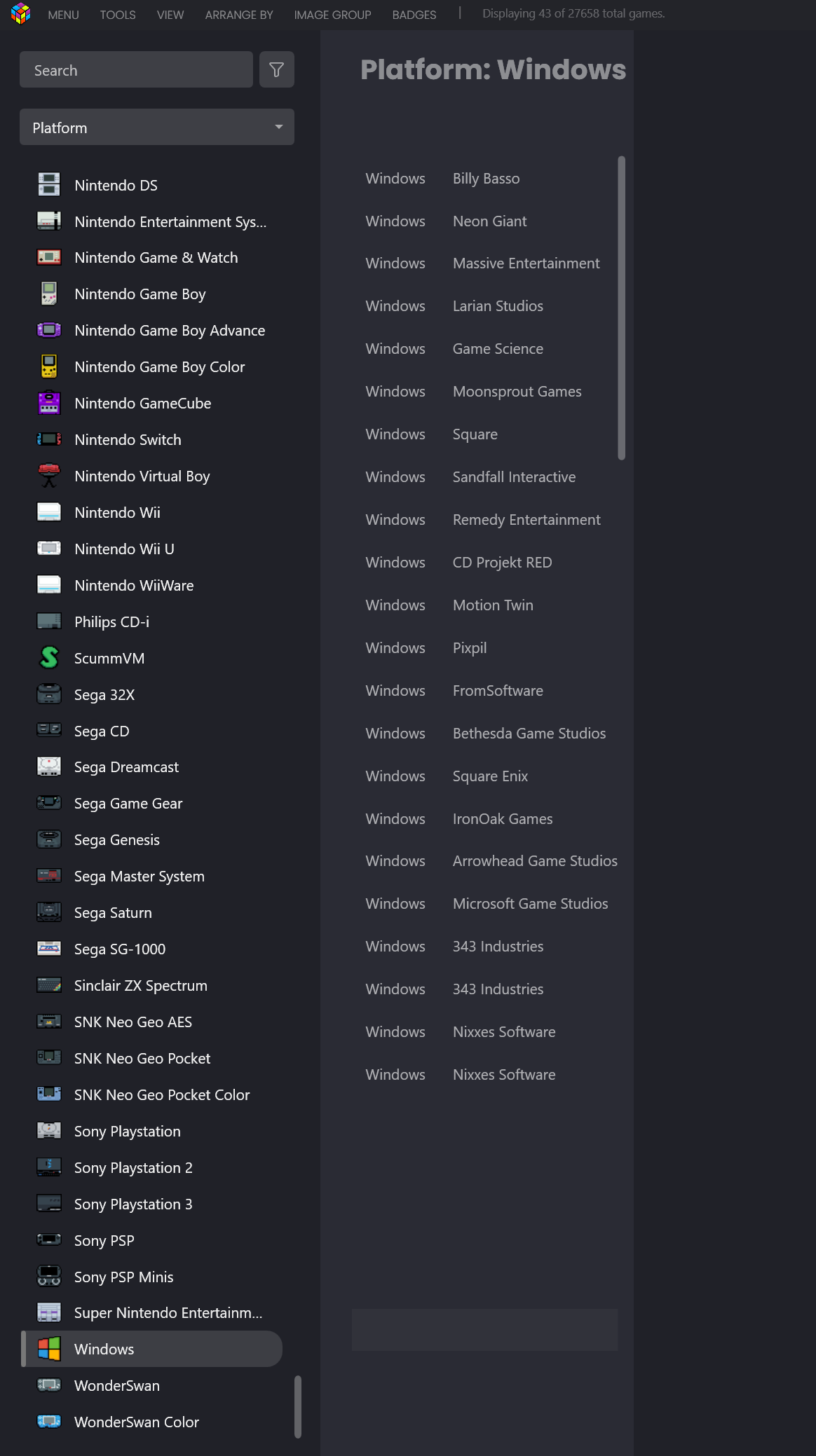
Task: Open the Platform category dropdown
Action: pos(157,127)
